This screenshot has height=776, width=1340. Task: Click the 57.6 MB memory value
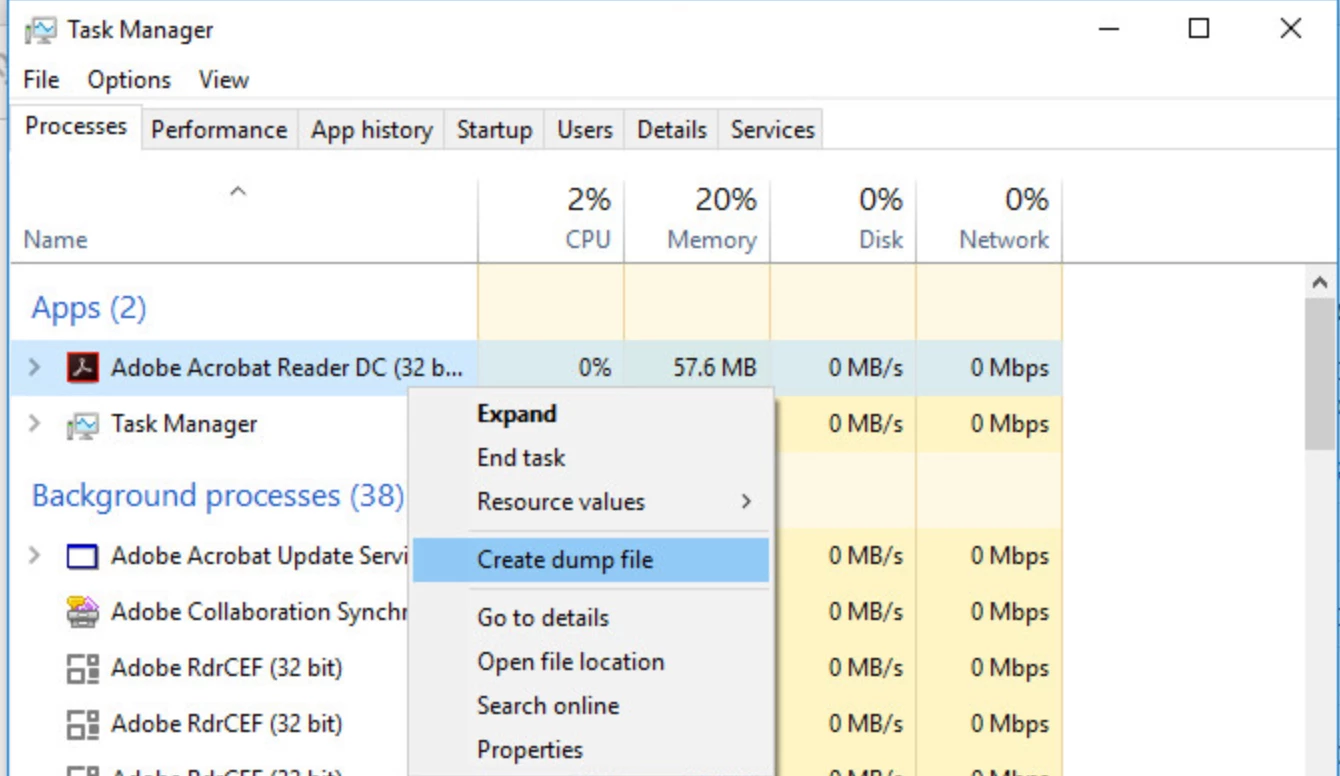[714, 368]
